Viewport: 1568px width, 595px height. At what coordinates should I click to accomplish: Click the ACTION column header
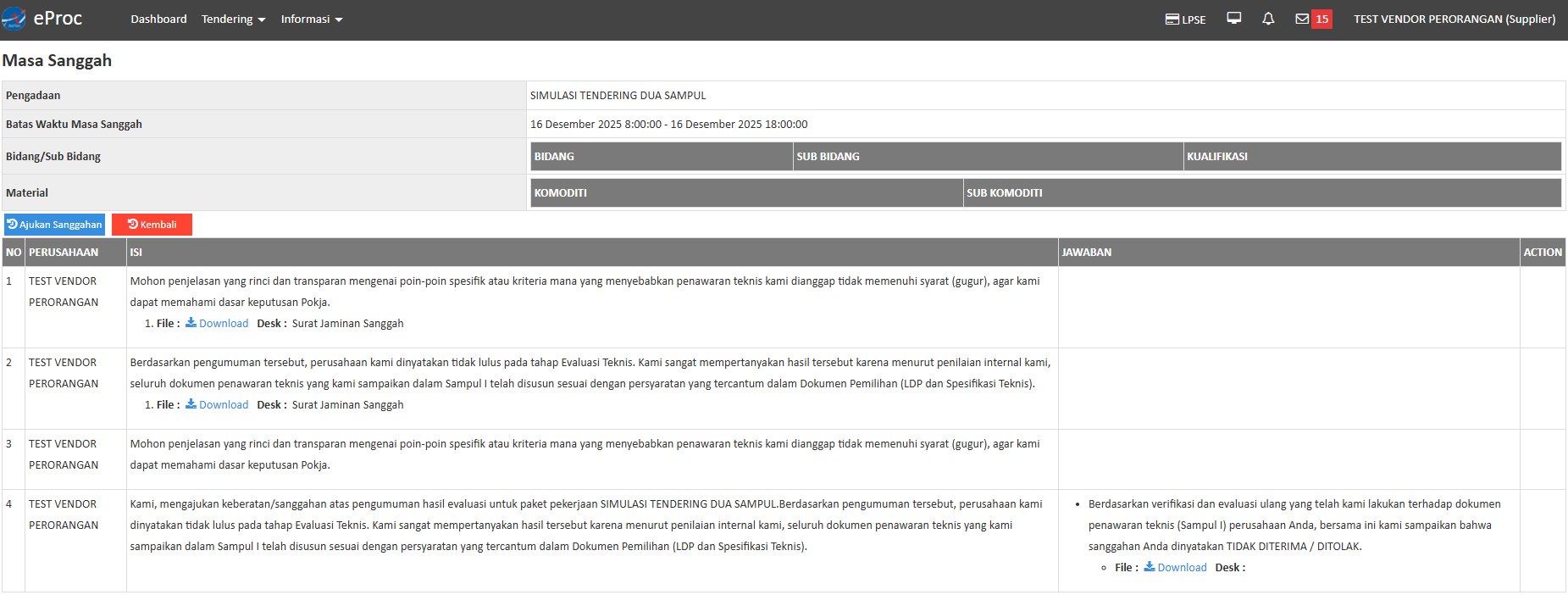[1543, 252]
